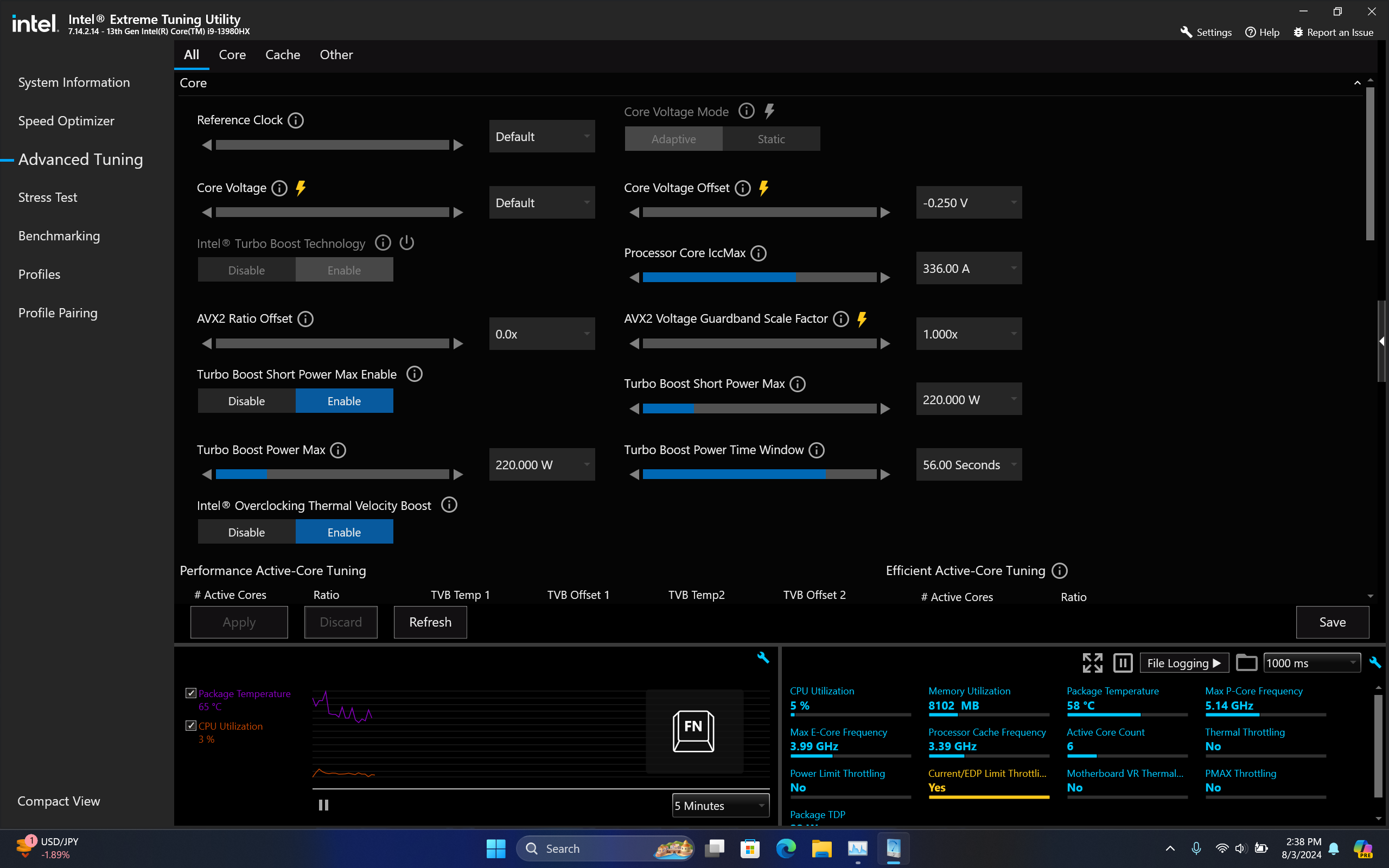1389x868 pixels.
Task: Open info for Reference Clock
Action: (296, 120)
